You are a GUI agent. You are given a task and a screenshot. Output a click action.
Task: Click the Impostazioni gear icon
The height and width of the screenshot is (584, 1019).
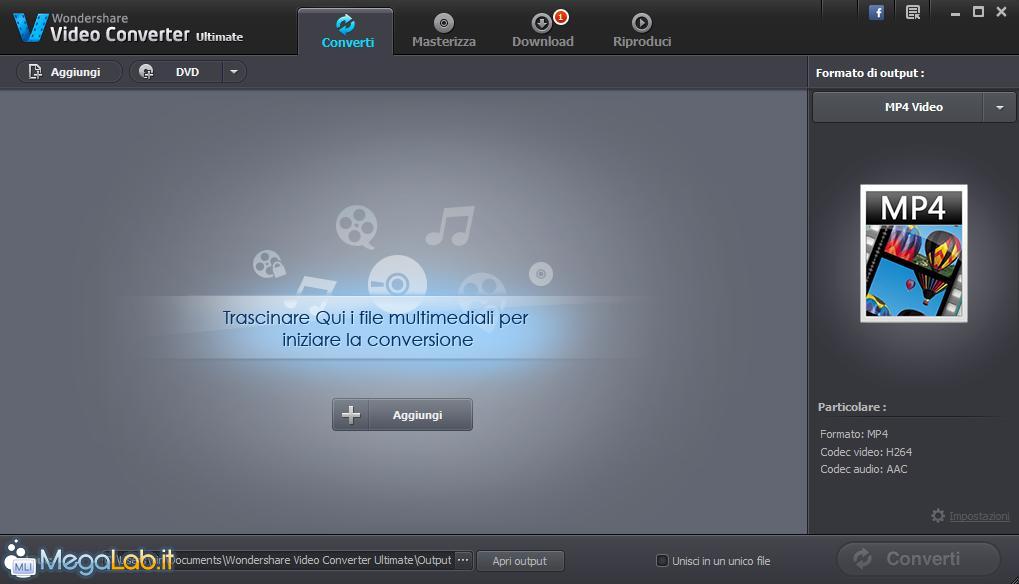(x=938, y=516)
